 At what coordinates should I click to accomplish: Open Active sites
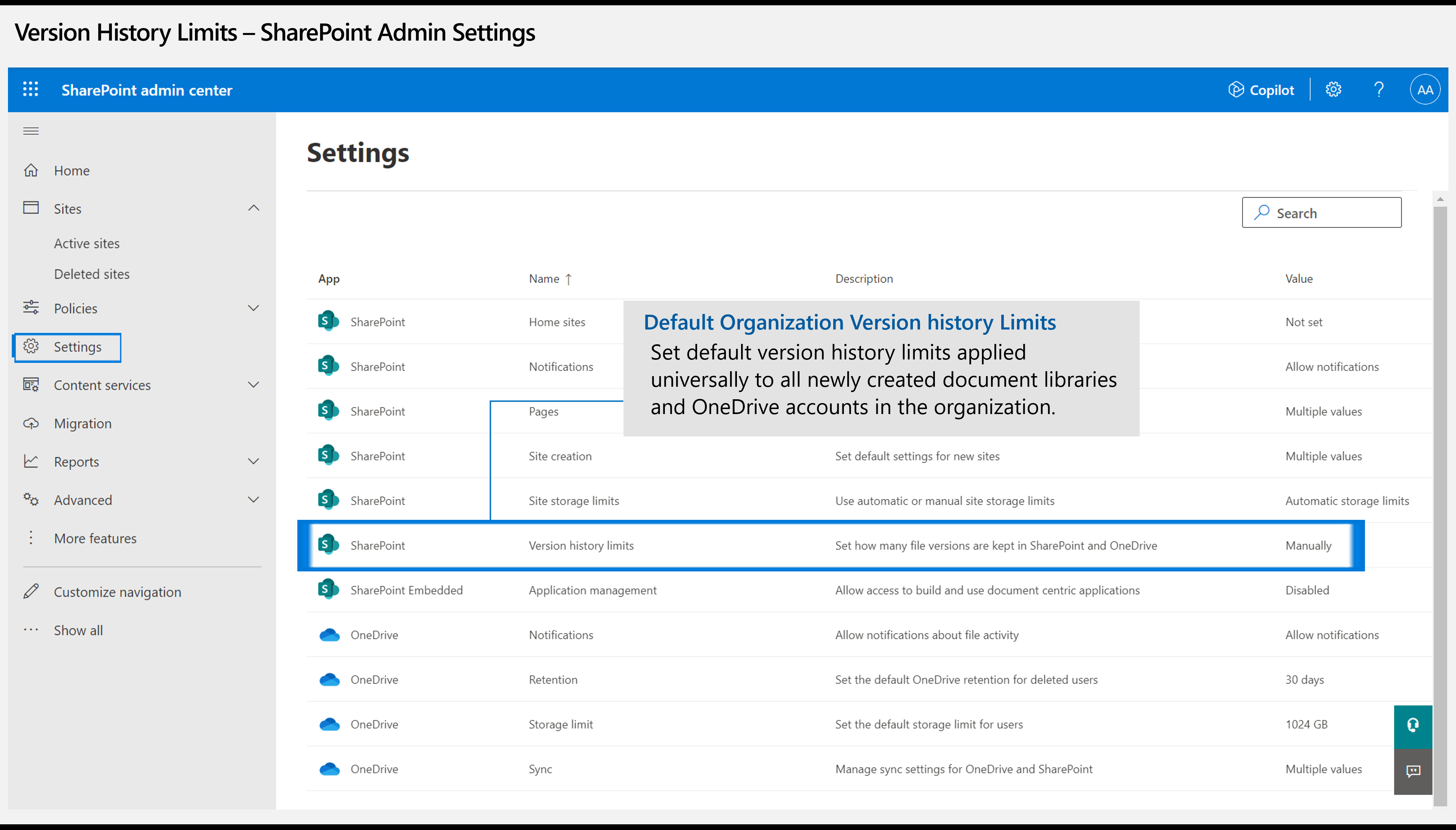point(86,243)
